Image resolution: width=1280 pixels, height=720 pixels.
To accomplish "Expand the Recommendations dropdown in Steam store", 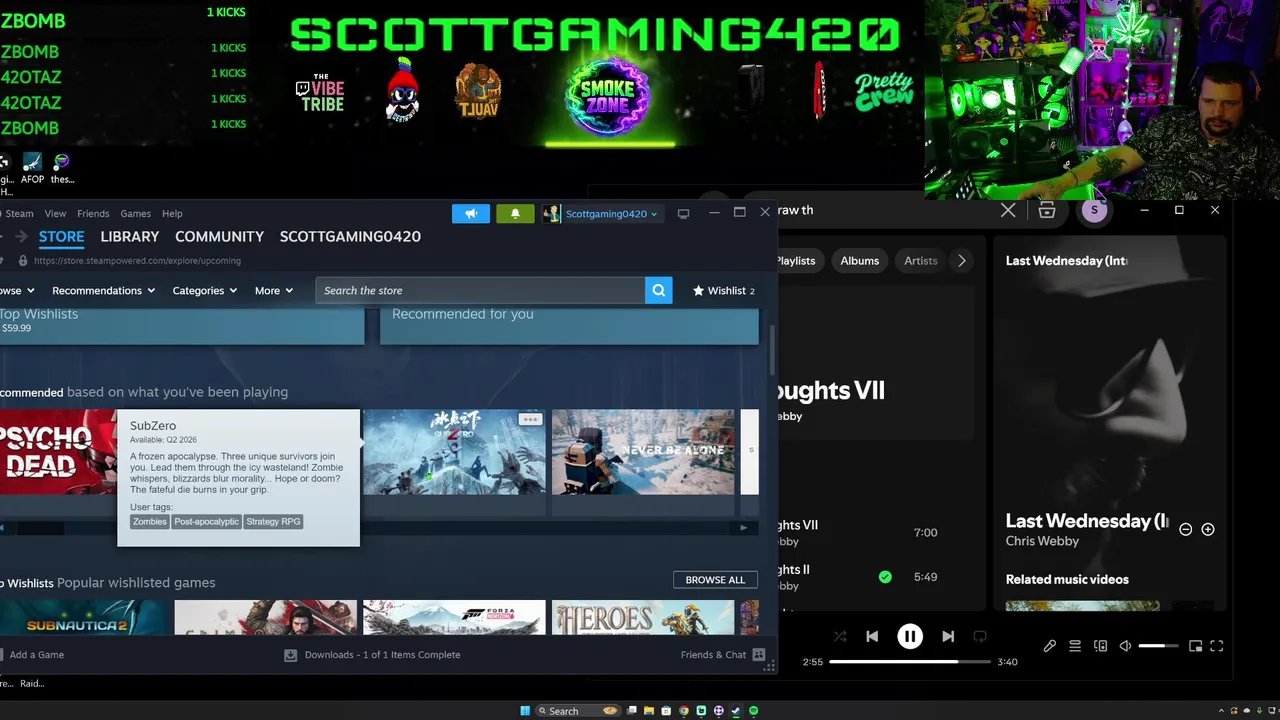I will (103, 290).
